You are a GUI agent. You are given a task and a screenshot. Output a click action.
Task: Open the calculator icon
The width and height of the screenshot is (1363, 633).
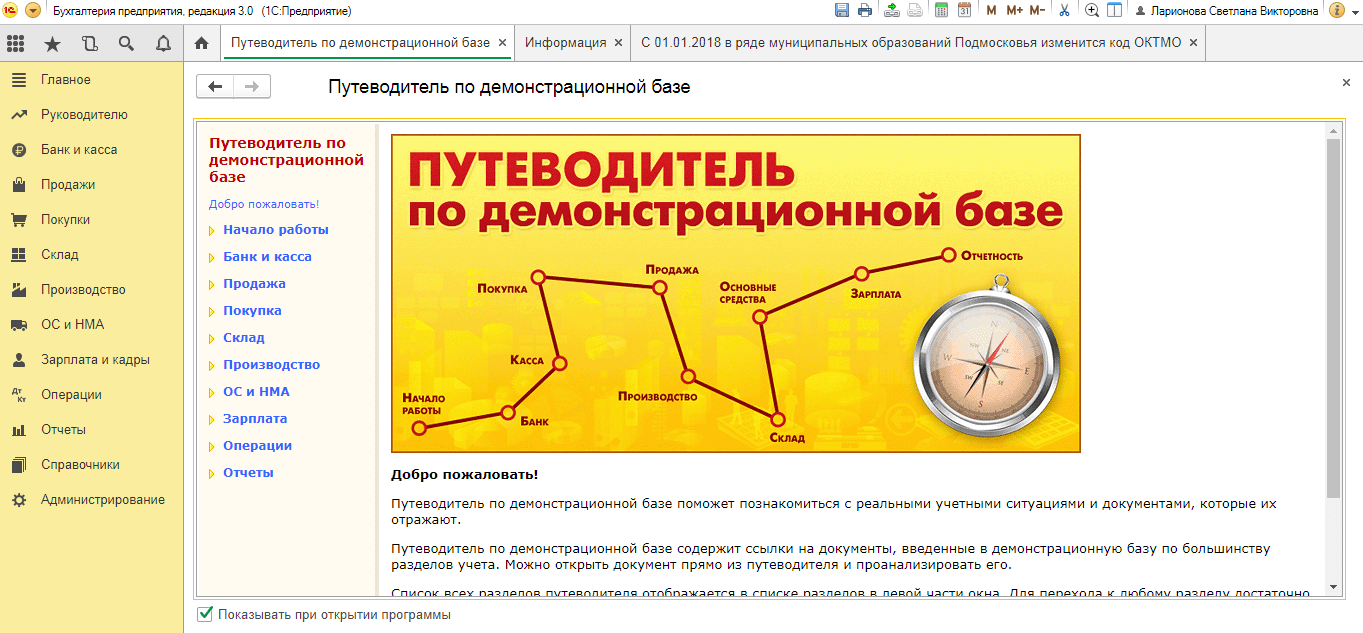point(941,10)
